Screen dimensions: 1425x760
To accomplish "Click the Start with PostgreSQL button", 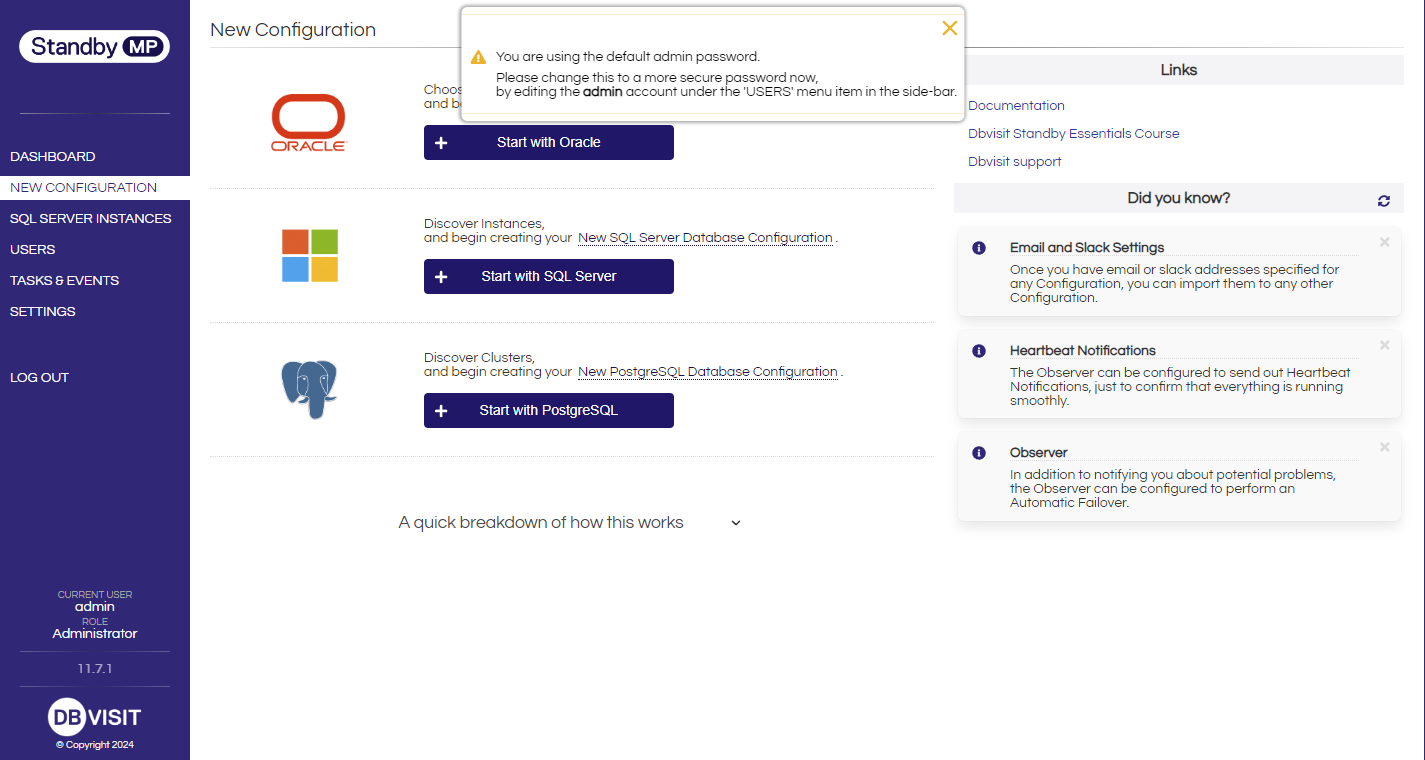I will click(549, 410).
